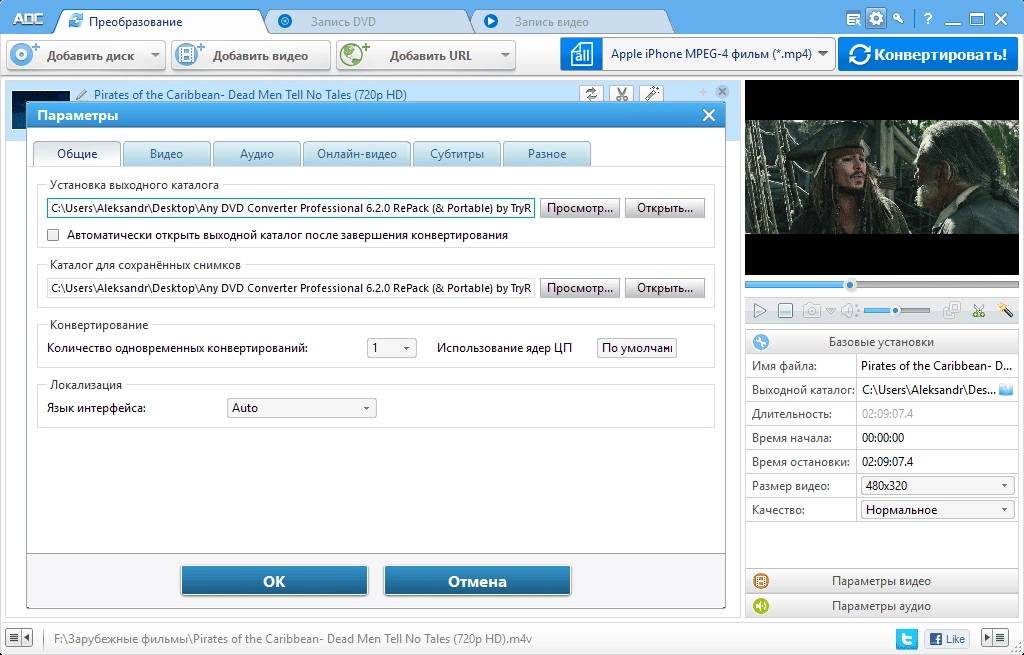
Task: Switch to the Аудио settings tab
Action: [x=257, y=154]
